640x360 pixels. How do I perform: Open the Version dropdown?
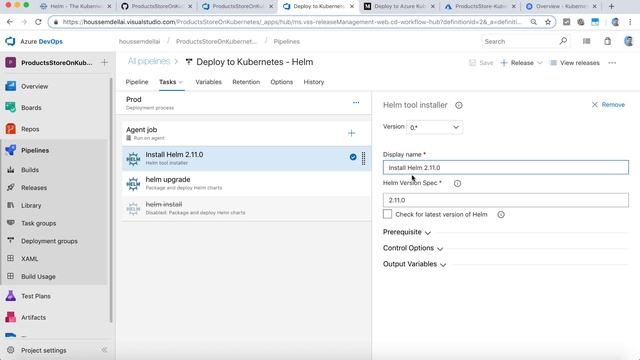point(434,127)
